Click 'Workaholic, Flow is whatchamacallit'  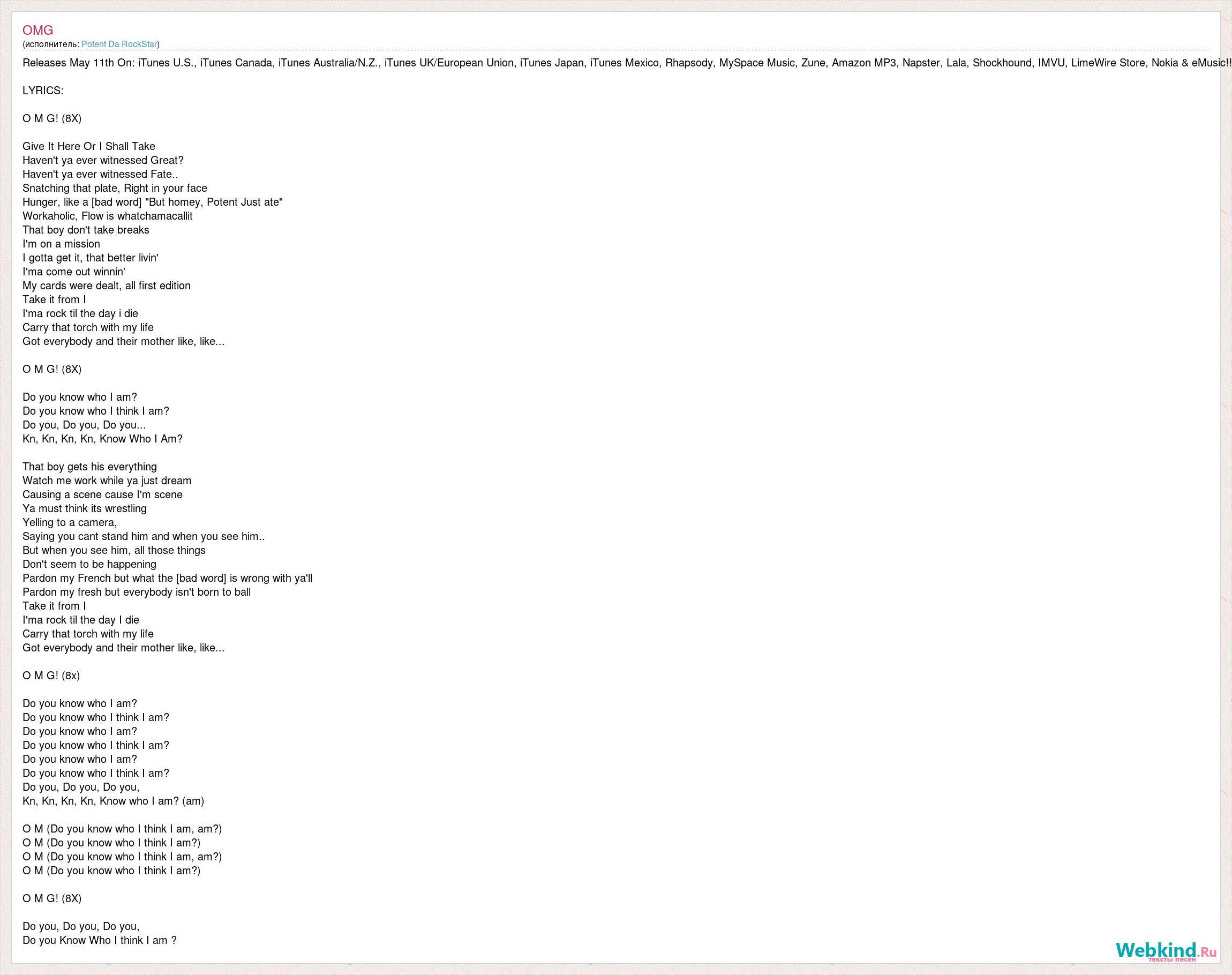coord(107,216)
